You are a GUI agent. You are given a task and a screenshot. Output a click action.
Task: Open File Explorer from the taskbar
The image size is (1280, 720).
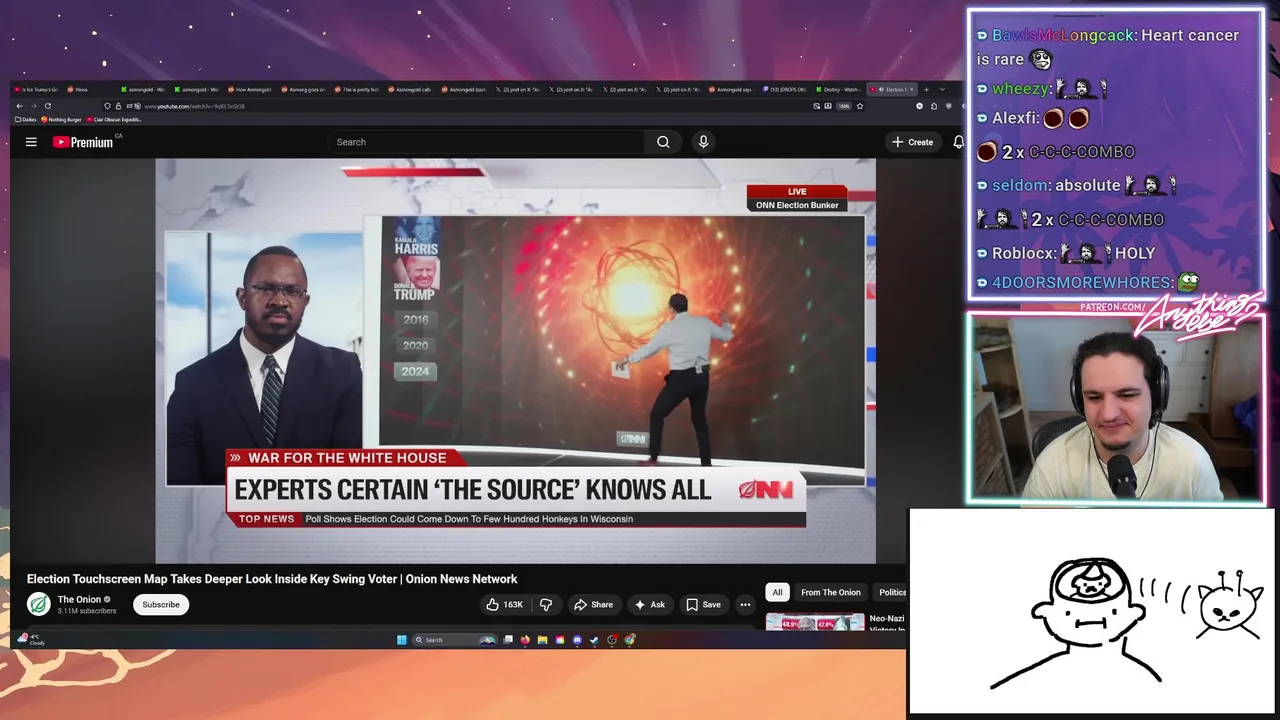pyautogui.click(x=542, y=640)
